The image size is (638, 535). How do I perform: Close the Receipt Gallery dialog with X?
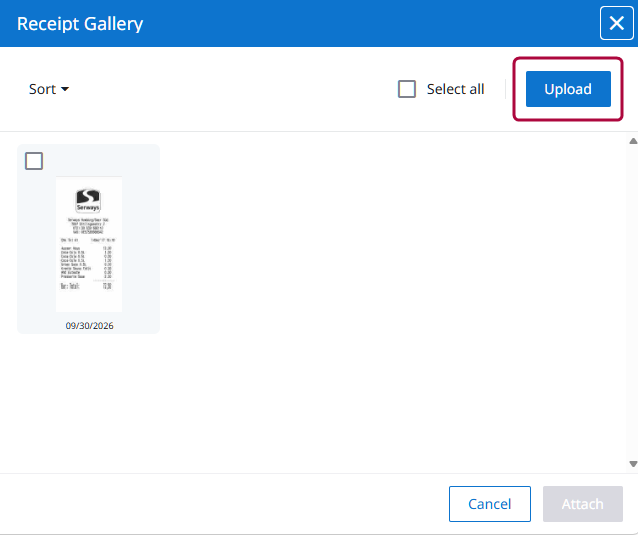[x=616, y=23]
